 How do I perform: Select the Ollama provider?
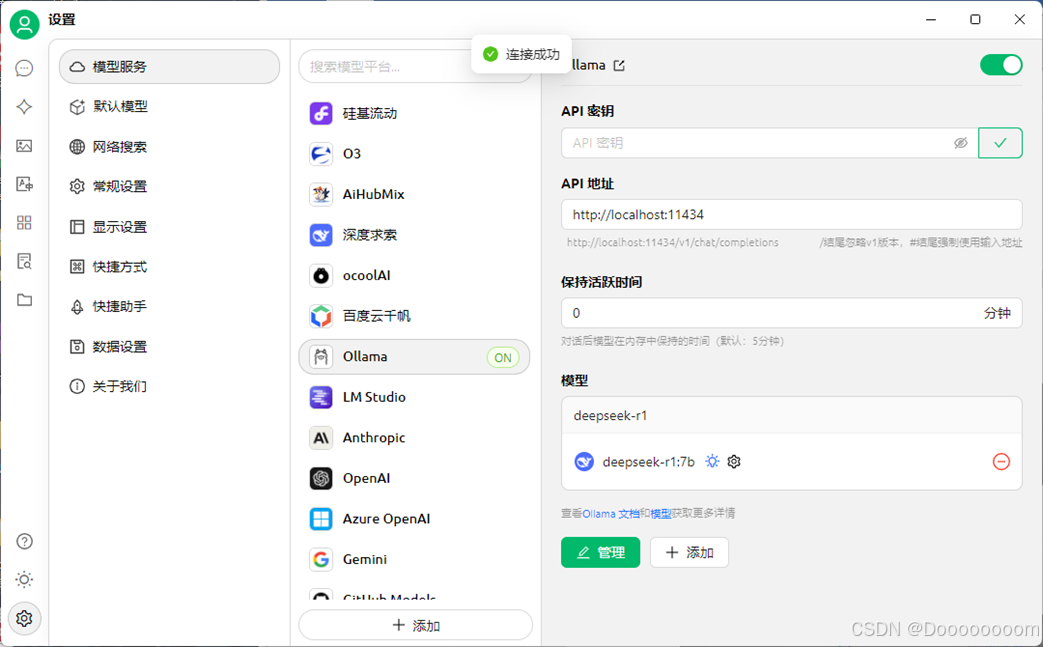coord(414,357)
